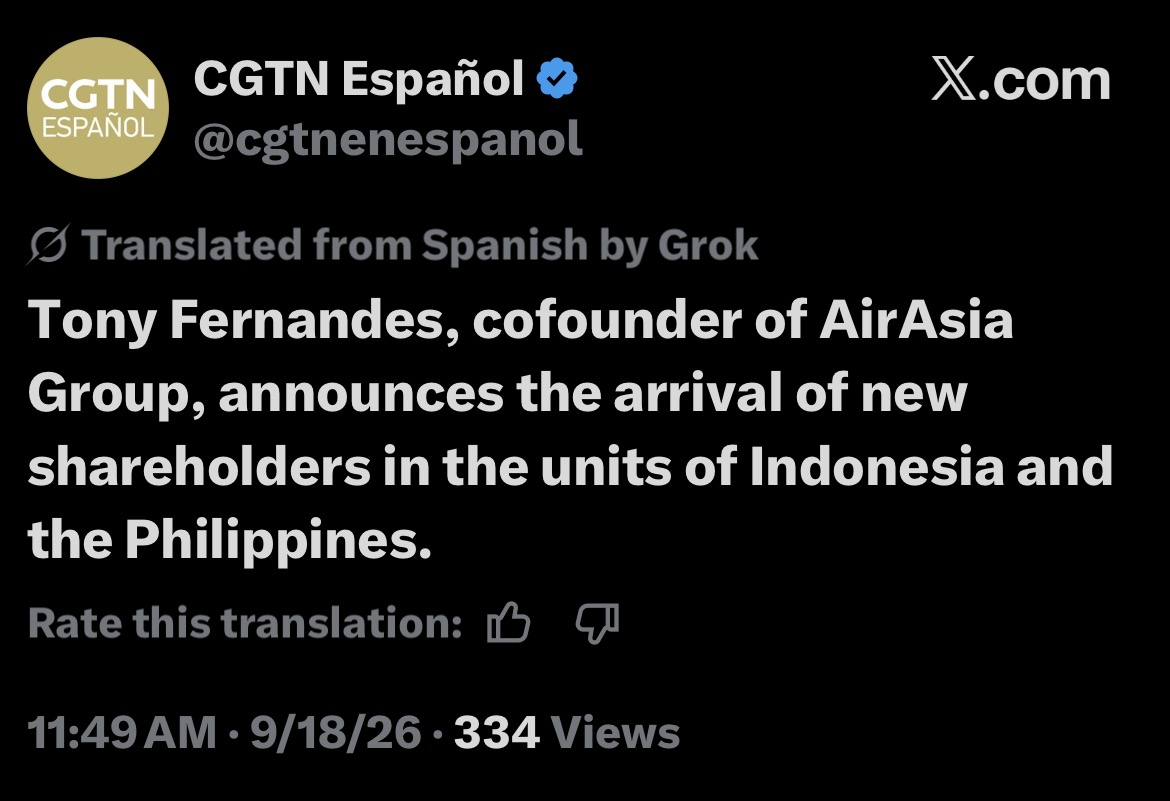Click the 9/18/26 date
Screen dimensions: 1170x801
click(x=336, y=732)
